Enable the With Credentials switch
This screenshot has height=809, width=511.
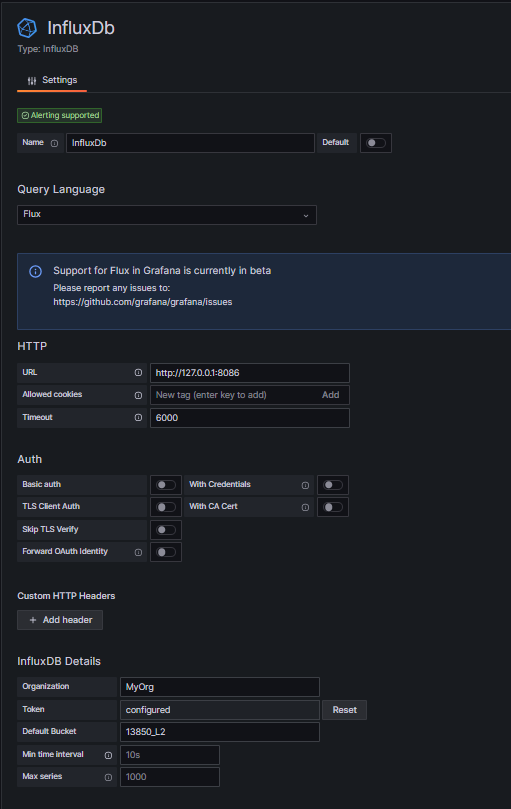pyautogui.click(x=333, y=485)
